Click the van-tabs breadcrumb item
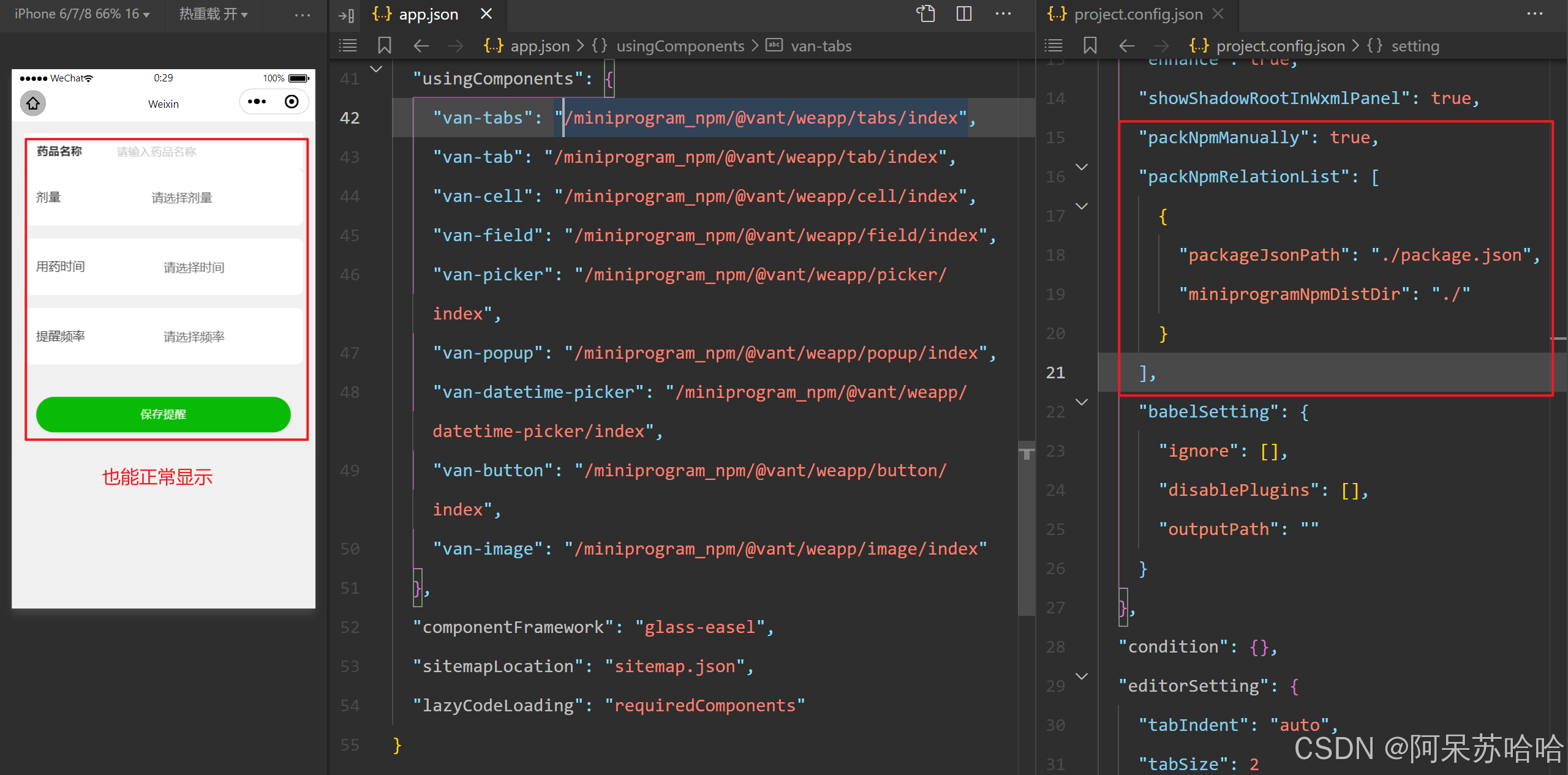Viewport: 1568px width, 775px height. (821, 45)
